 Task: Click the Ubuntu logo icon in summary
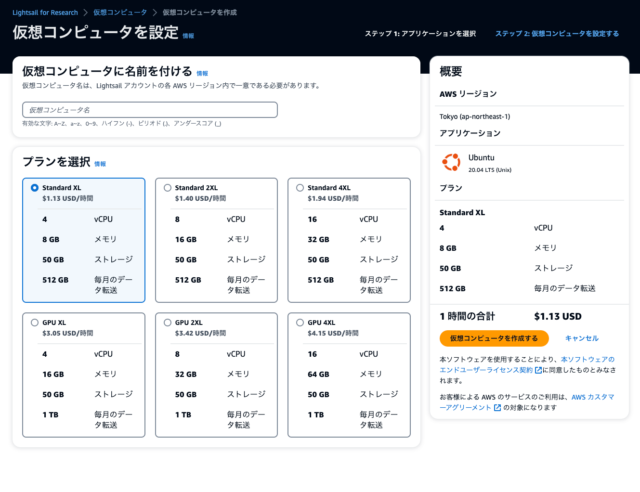coord(451,163)
